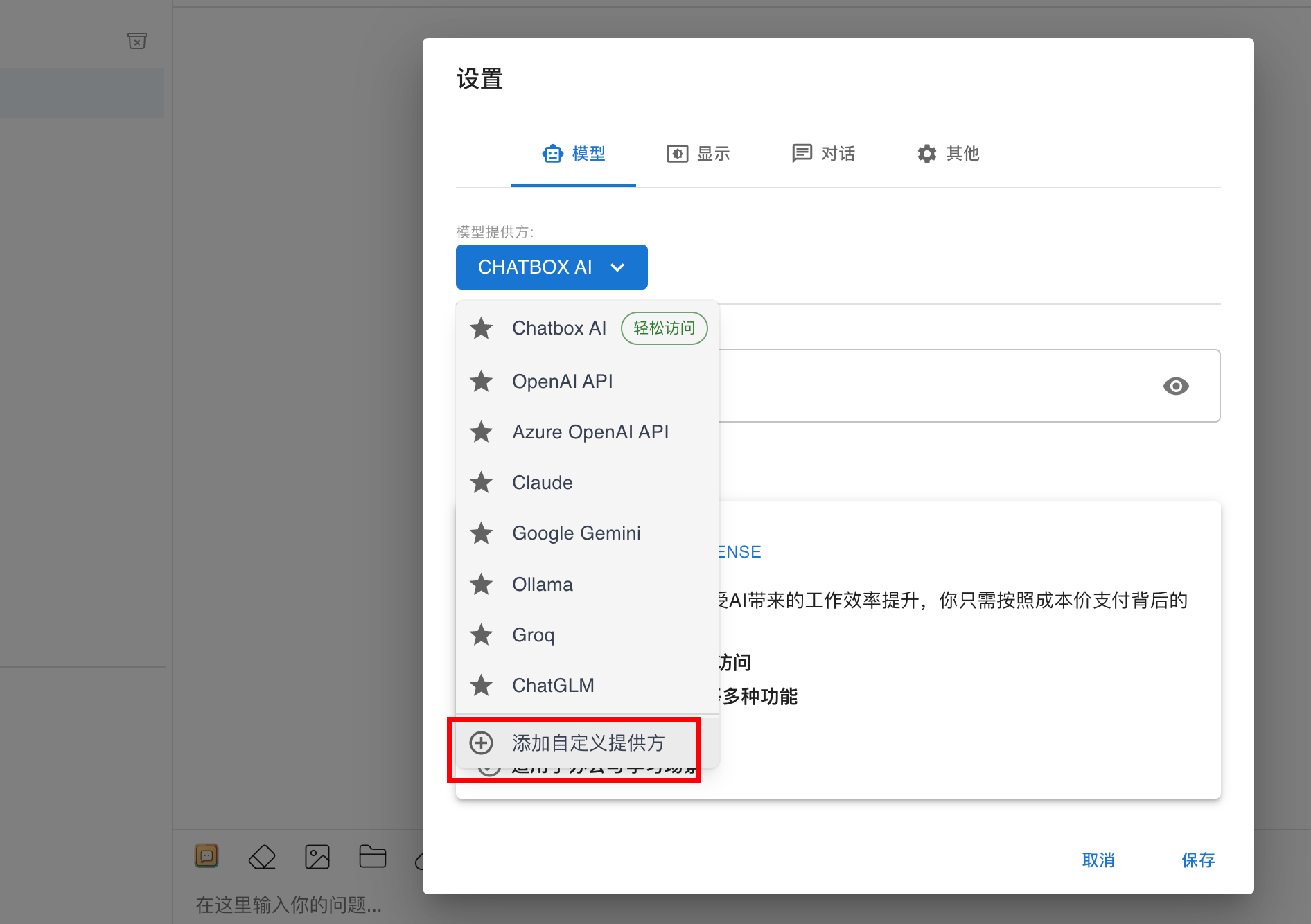Image resolution: width=1311 pixels, height=924 pixels.
Task: Click 添加自定义提供方 option
Action: pyautogui.click(x=588, y=743)
